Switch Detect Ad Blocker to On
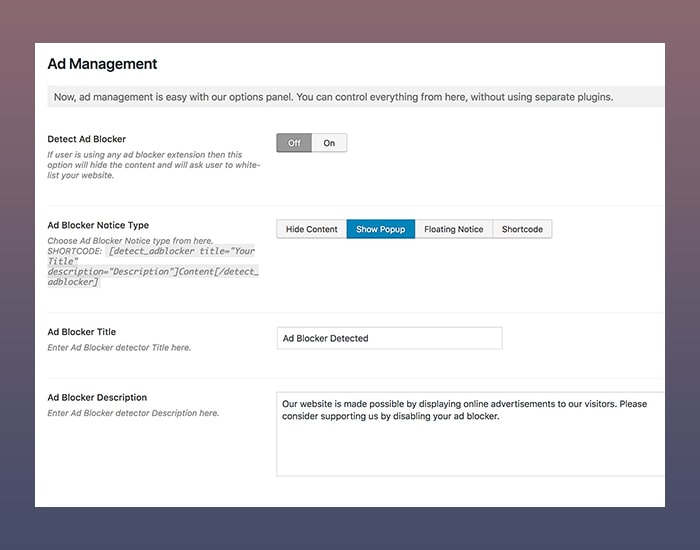Screen dimensions: 700x550 click(x=329, y=143)
